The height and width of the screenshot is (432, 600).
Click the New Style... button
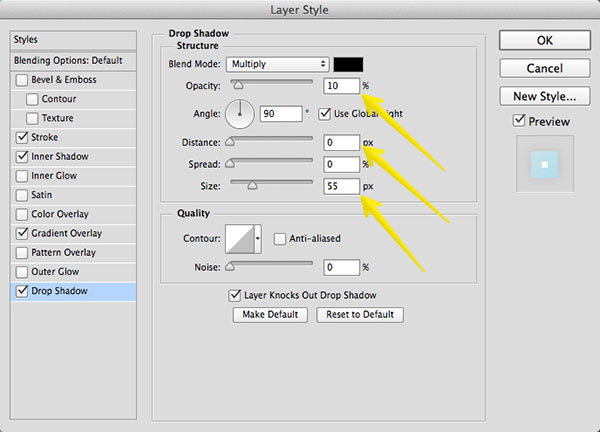click(x=542, y=97)
